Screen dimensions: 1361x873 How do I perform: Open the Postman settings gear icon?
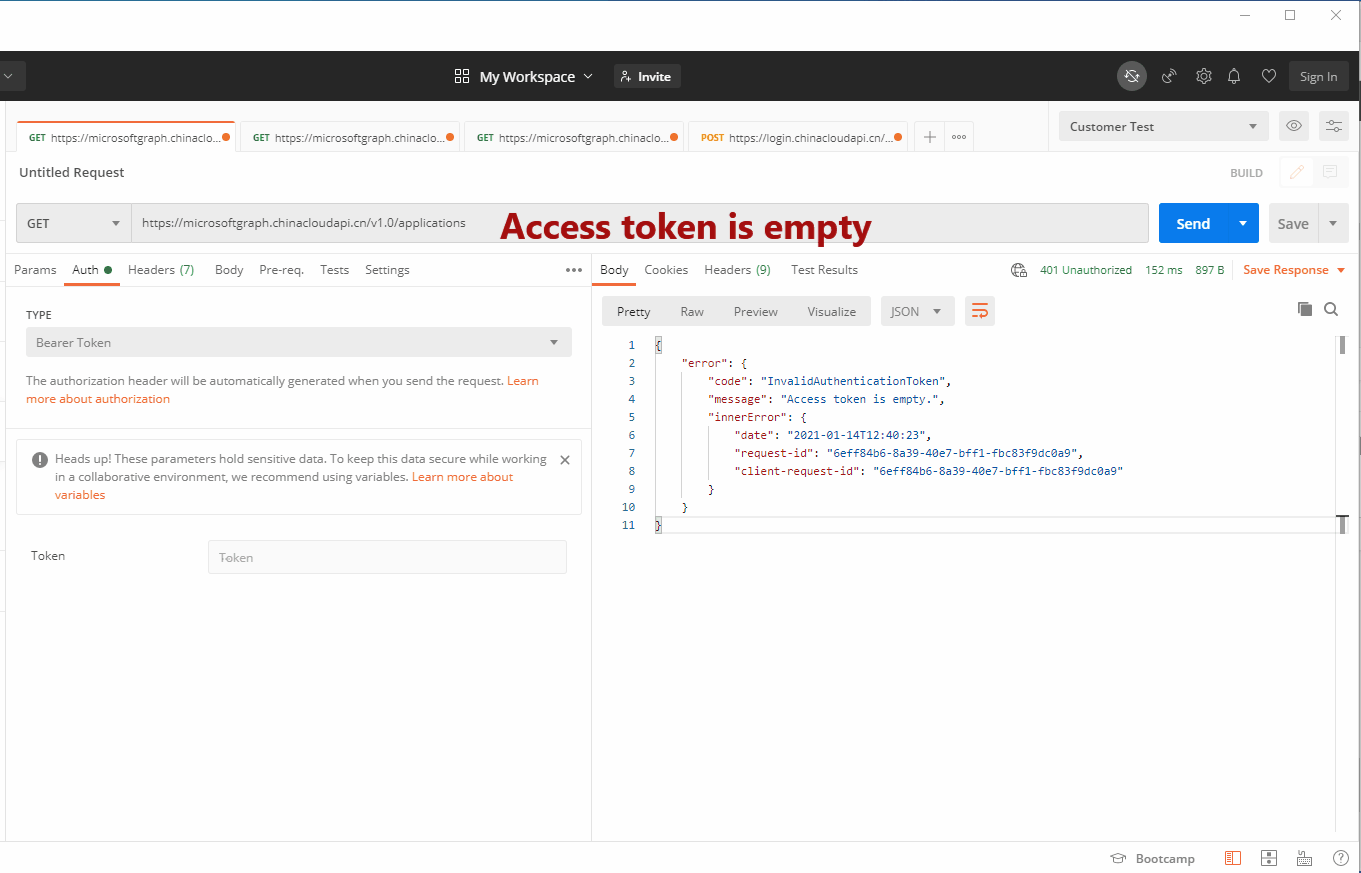click(x=1204, y=76)
